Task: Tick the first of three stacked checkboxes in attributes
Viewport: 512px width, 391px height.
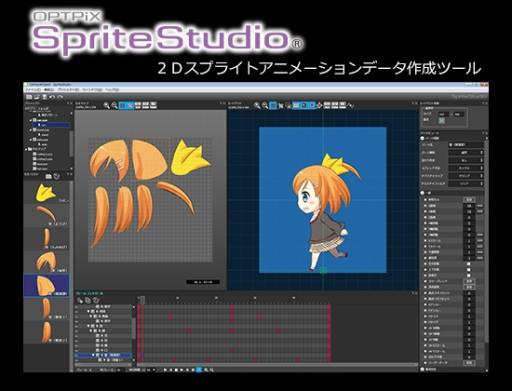Action: pos(469,264)
